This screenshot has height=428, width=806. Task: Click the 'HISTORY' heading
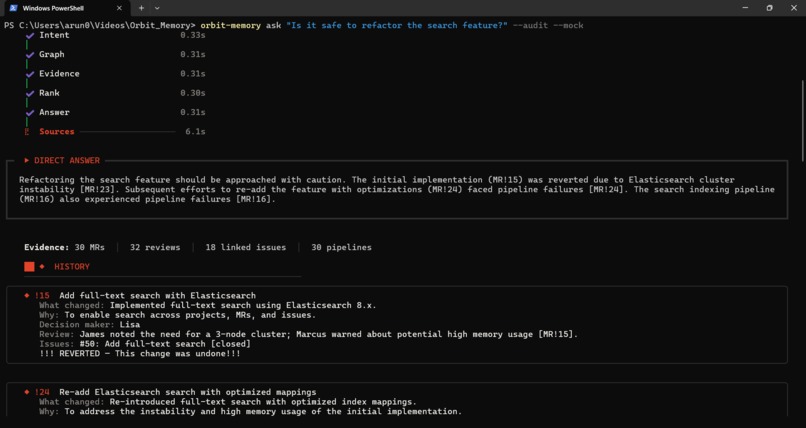coord(72,267)
